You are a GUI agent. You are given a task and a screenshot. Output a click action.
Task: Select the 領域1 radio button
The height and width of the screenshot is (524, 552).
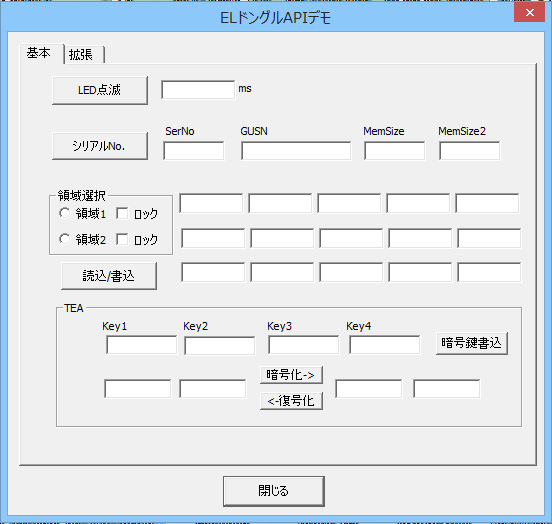click(65, 213)
